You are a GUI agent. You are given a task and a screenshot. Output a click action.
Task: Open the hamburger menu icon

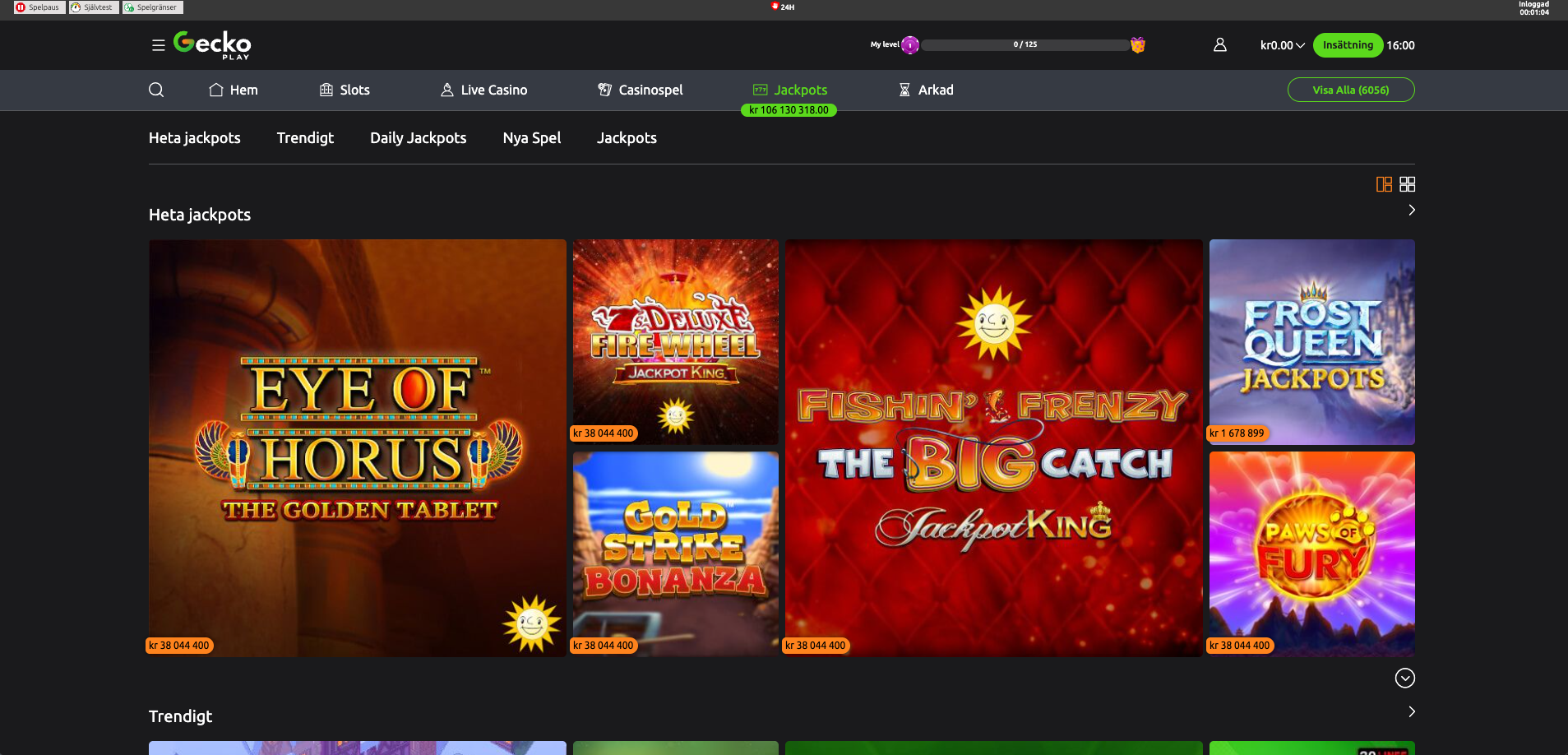coord(159,45)
